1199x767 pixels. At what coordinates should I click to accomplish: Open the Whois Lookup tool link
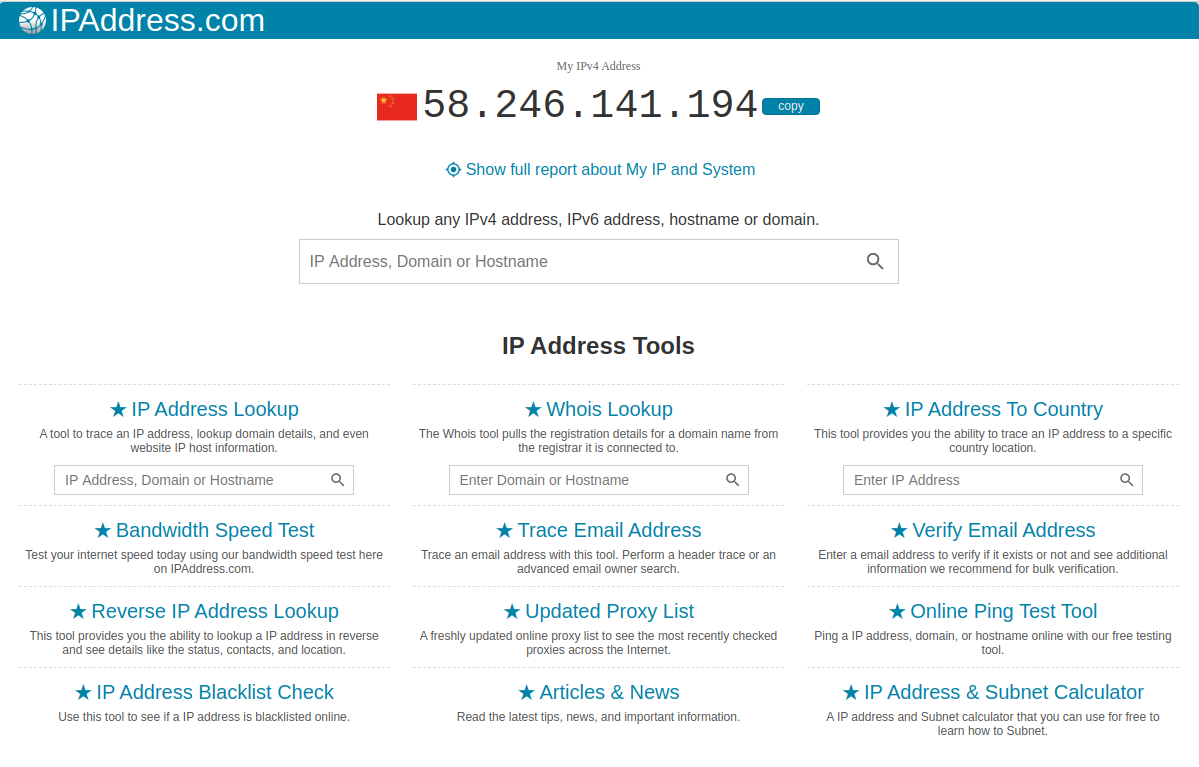(599, 409)
